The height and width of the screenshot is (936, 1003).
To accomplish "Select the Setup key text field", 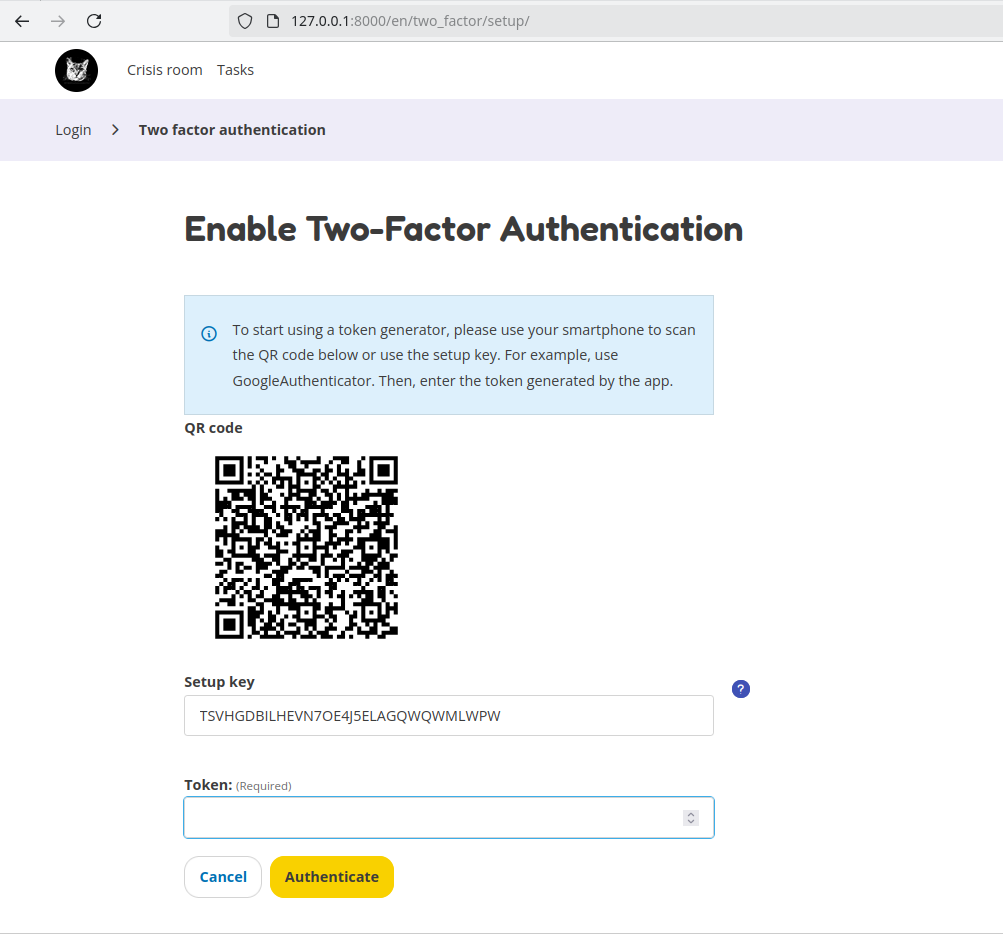I will [x=448, y=716].
